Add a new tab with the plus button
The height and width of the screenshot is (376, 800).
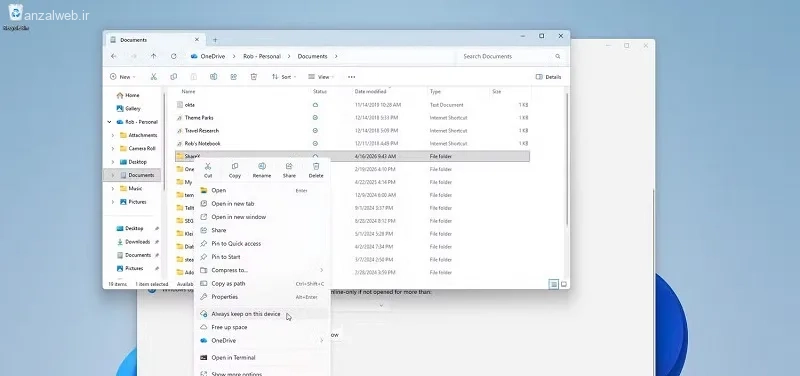(x=215, y=40)
